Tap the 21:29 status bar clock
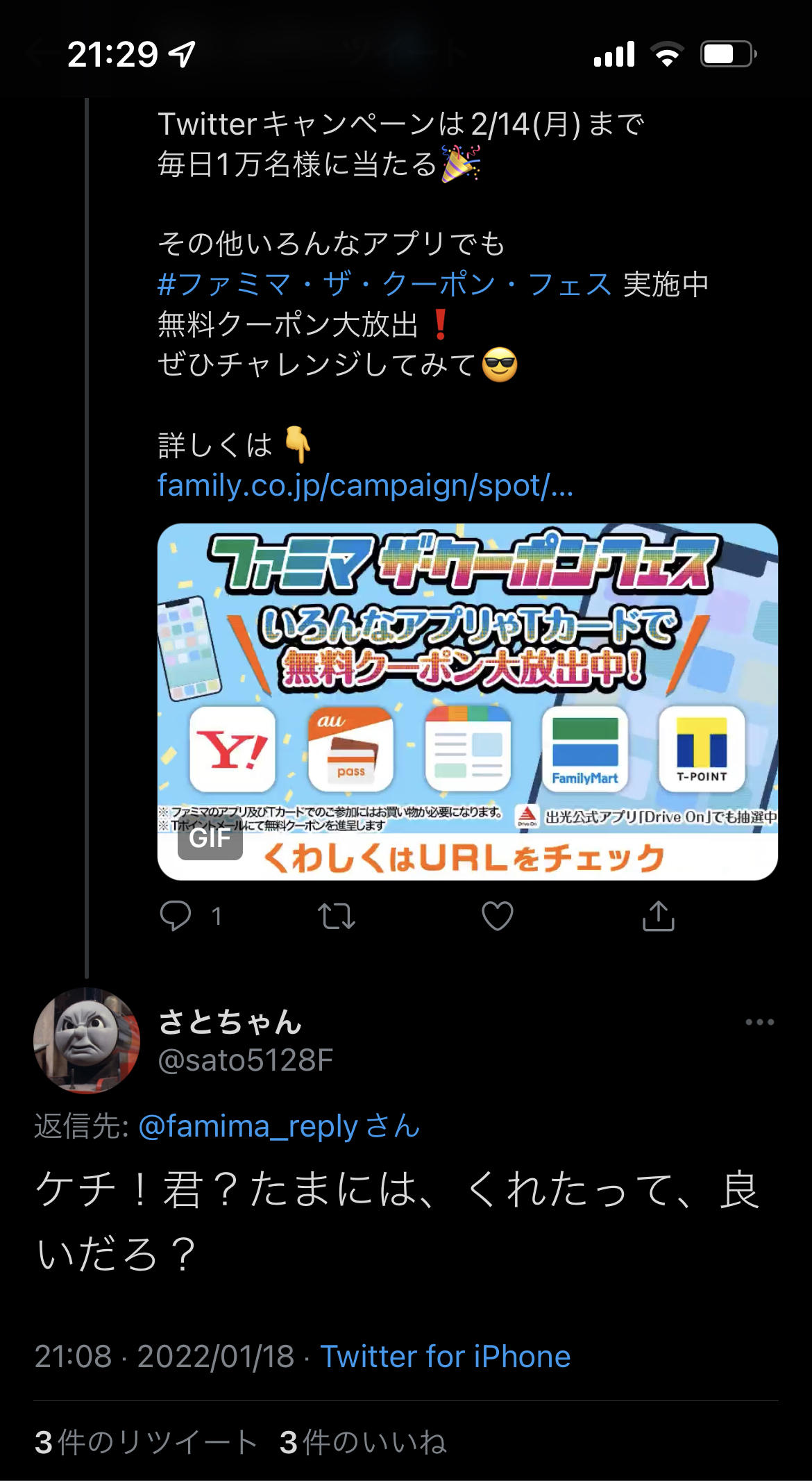Viewport: 812px width, 1481px height. point(112,54)
